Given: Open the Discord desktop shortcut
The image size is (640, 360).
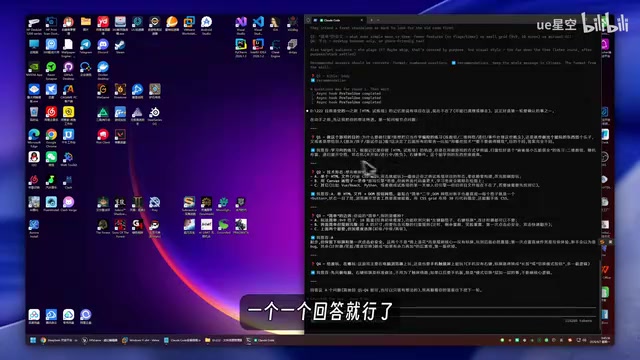Looking at the screenshot, I should click(103, 46).
